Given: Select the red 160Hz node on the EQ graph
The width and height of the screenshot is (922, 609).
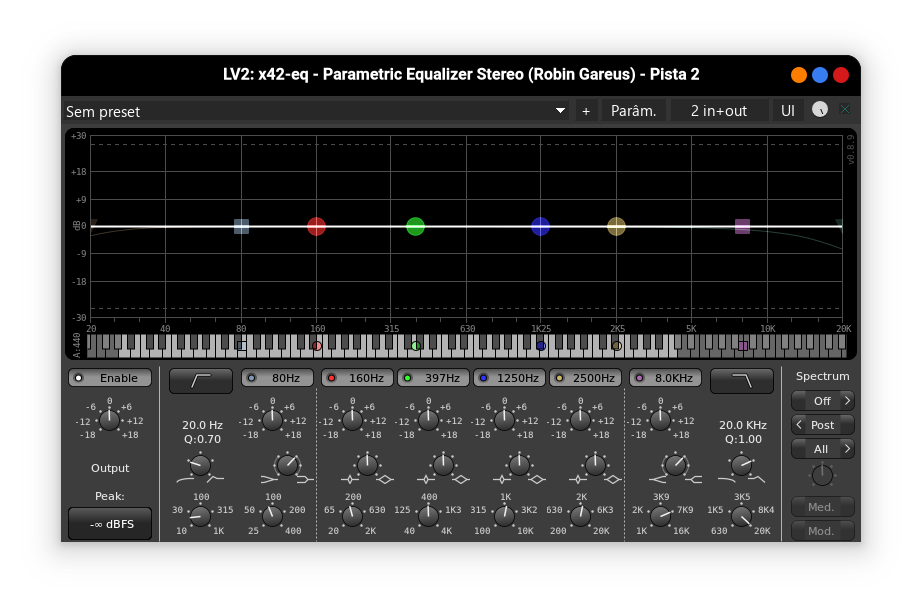Looking at the screenshot, I should pos(316,227).
